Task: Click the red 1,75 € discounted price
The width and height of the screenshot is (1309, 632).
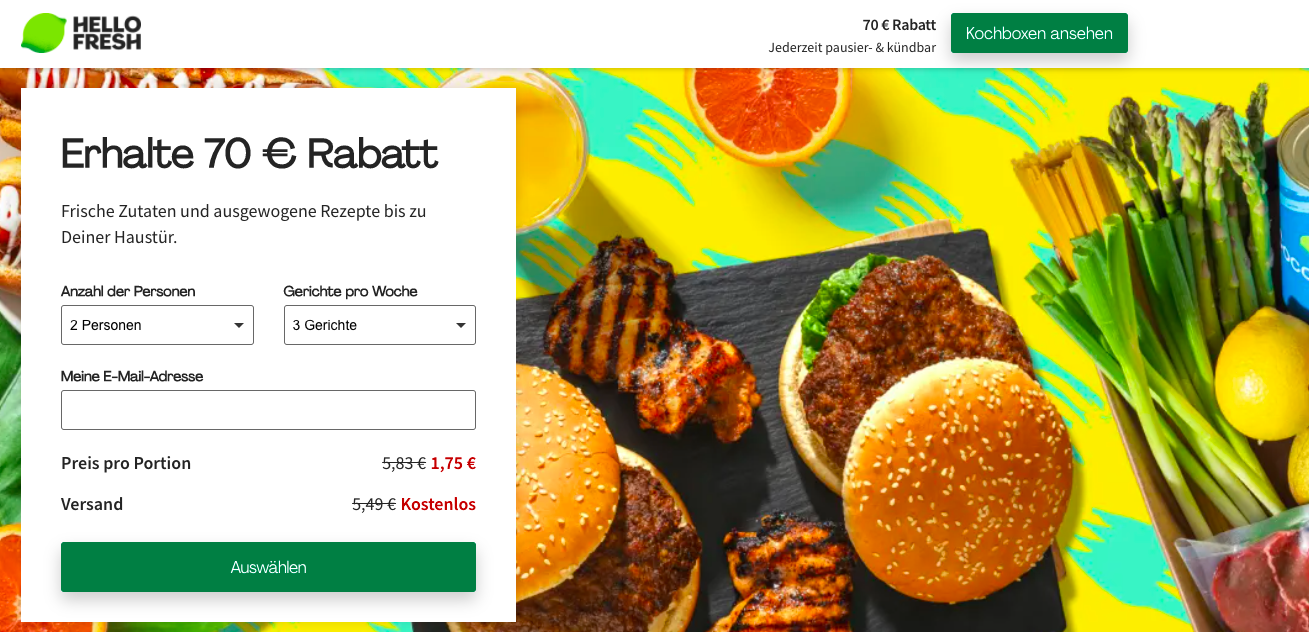Action: point(453,463)
